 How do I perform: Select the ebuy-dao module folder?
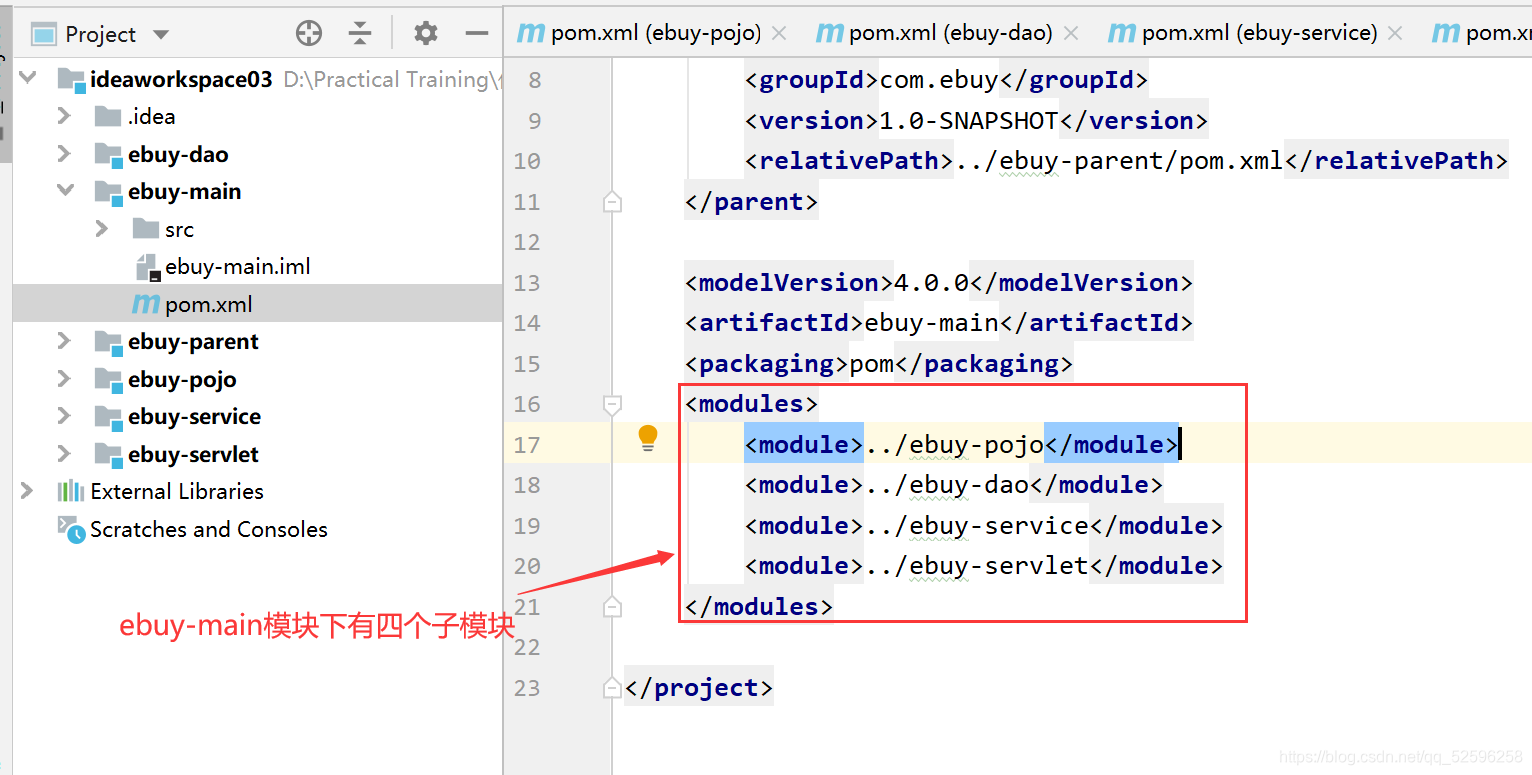coord(178,154)
